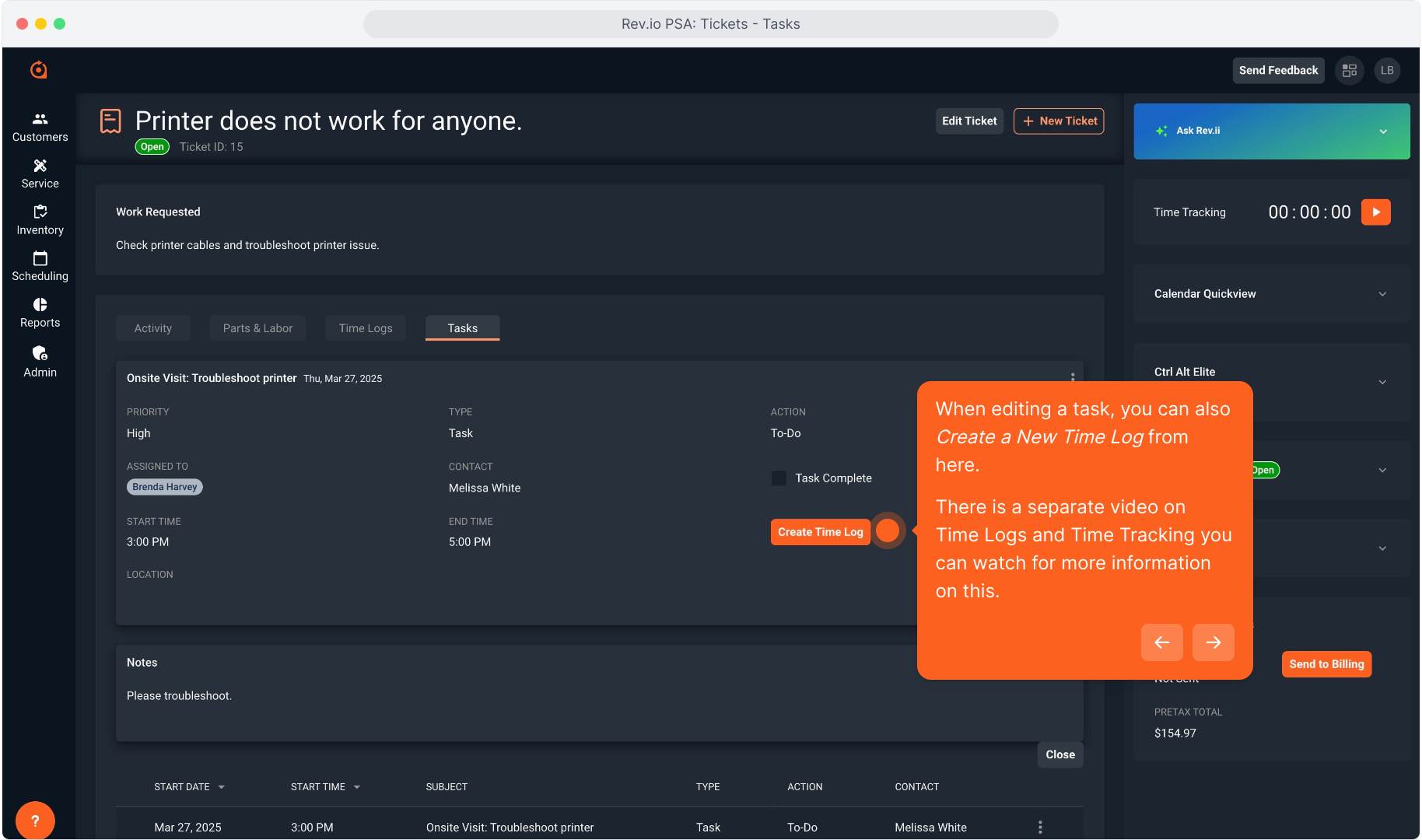The image size is (1422, 840).
Task: Open the Service tools icon
Action: [x=40, y=173]
